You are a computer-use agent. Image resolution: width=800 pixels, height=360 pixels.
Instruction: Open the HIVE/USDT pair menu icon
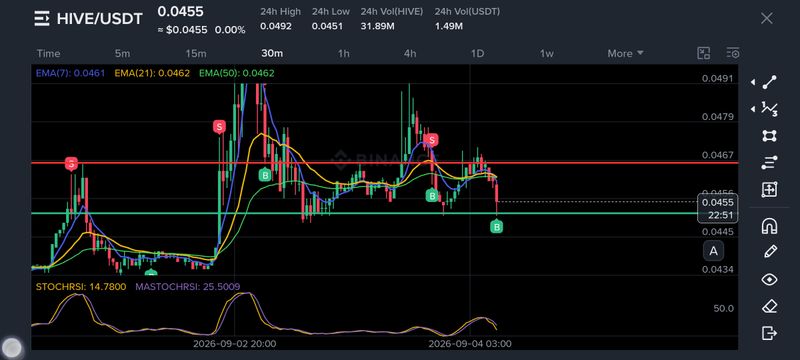click(42, 19)
